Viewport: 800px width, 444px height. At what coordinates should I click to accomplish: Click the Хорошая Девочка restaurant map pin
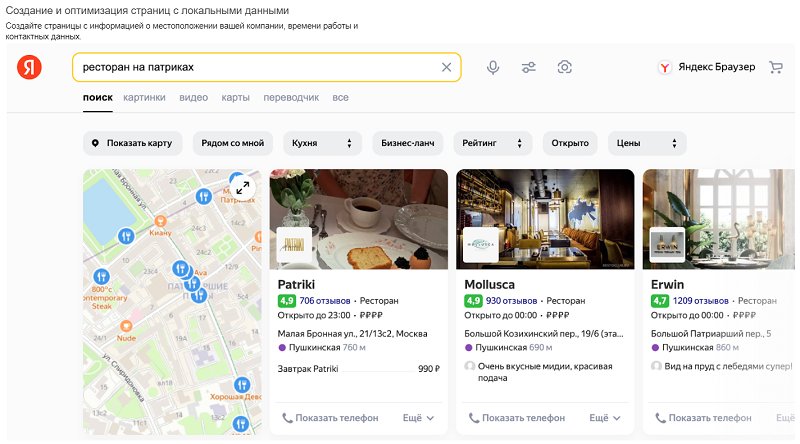[242, 384]
